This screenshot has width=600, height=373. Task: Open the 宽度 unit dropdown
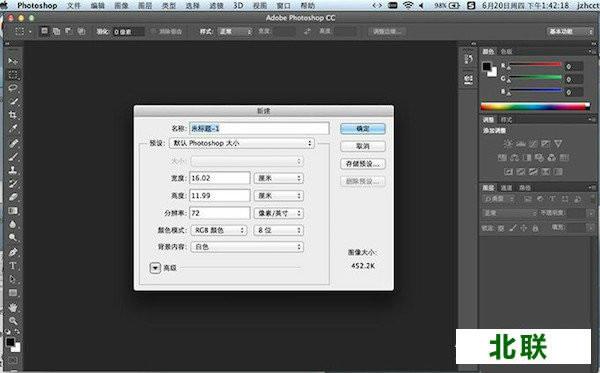279,178
